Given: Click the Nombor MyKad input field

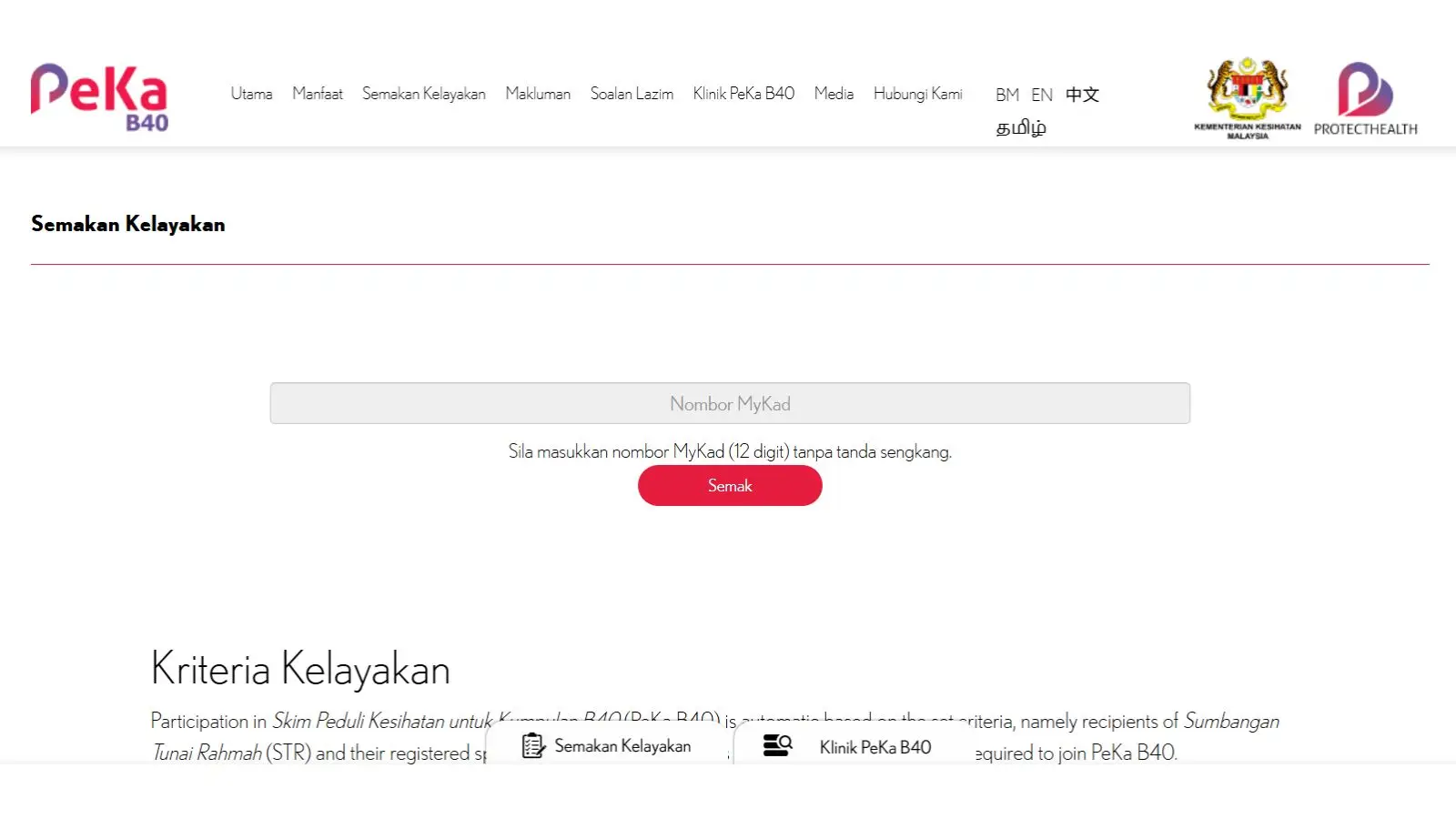Looking at the screenshot, I should coord(730,403).
